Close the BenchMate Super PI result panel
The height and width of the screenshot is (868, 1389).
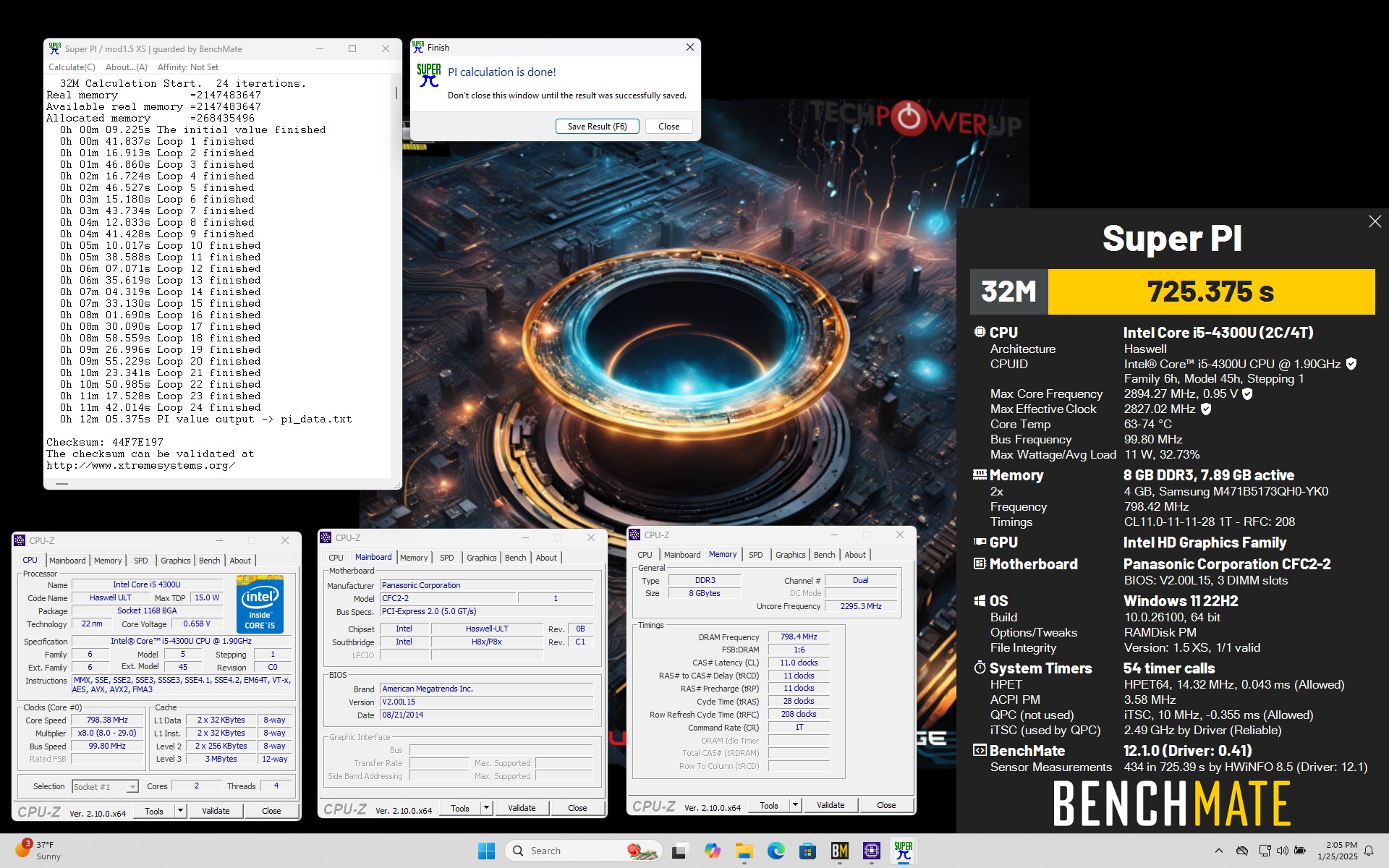click(1375, 221)
